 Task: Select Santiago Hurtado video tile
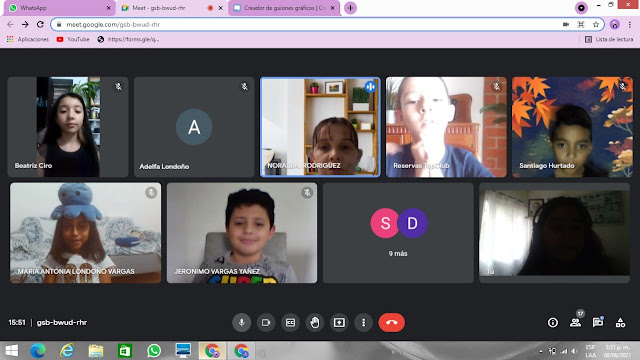(x=572, y=127)
